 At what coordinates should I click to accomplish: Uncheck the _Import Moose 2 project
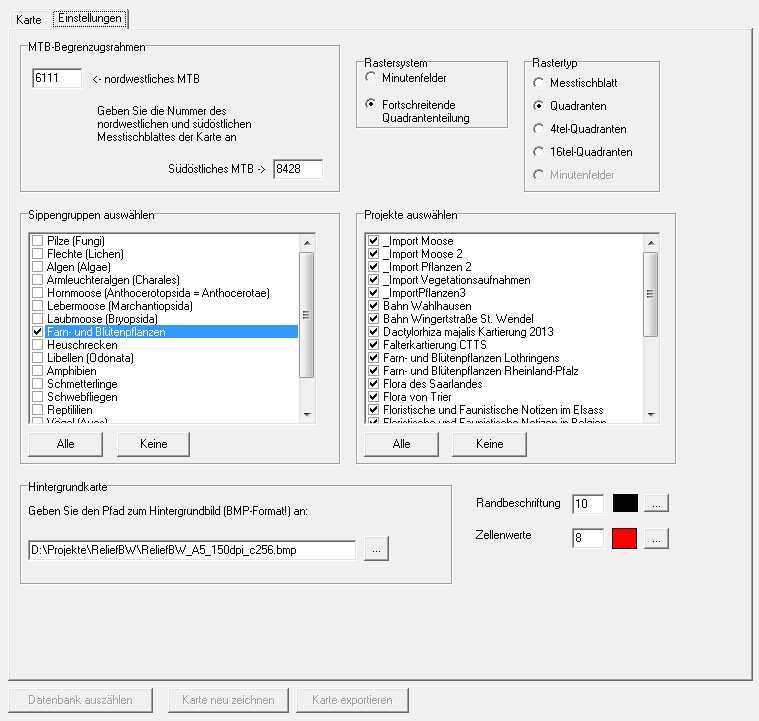(x=373, y=254)
